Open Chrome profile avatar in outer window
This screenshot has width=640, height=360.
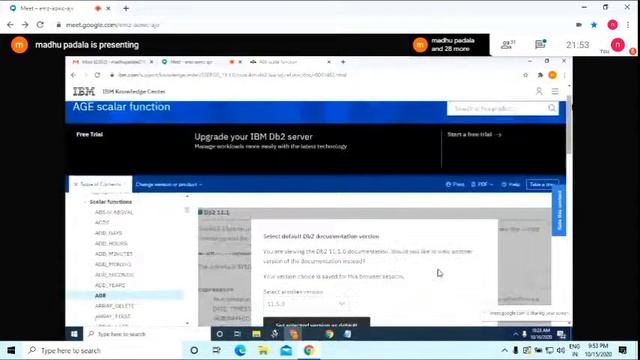[x=613, y=25]
